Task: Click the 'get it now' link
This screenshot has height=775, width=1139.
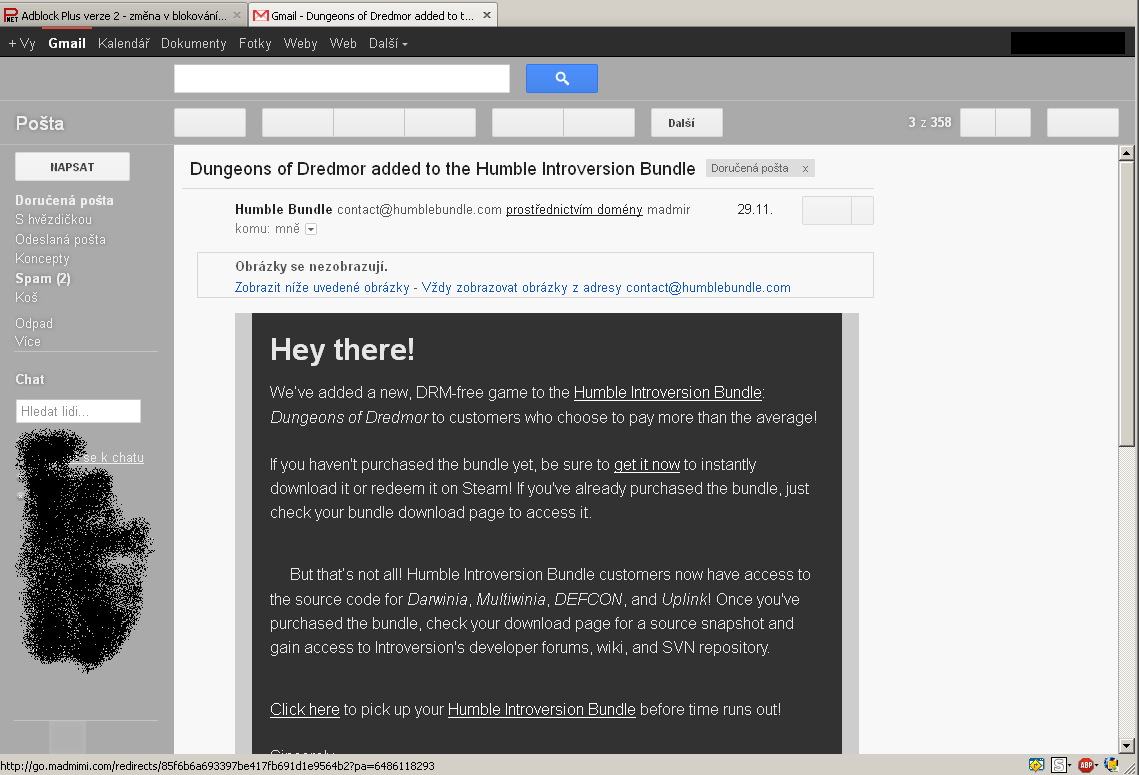Action: (x=646, y=465)
